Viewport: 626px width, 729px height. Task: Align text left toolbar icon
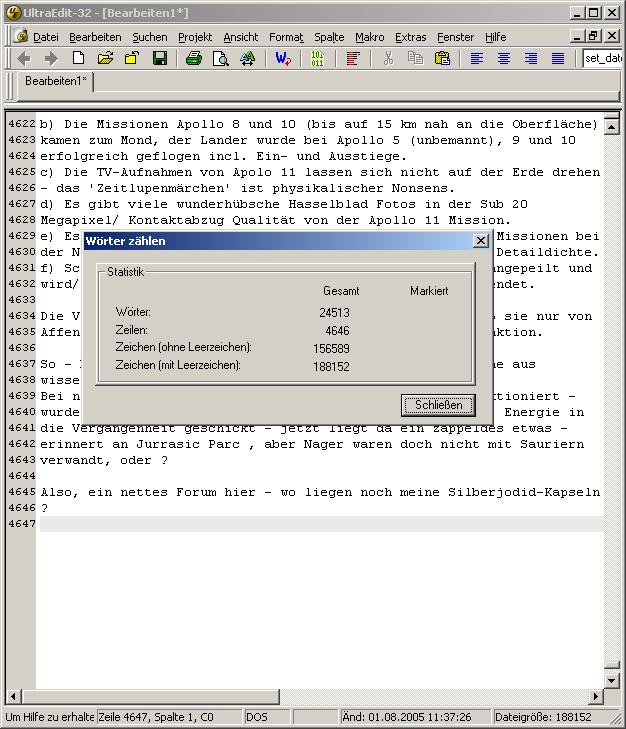(x=477, y=59)
